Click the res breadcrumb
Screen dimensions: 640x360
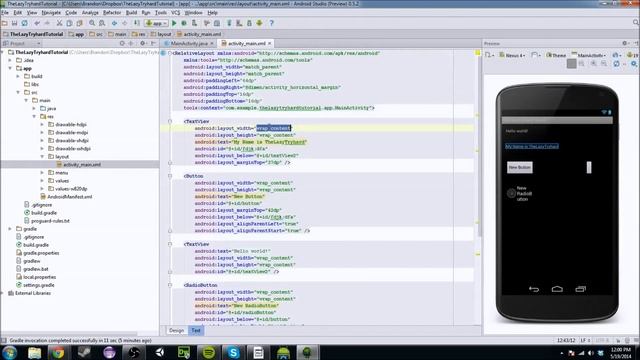(x=139, y=34)
